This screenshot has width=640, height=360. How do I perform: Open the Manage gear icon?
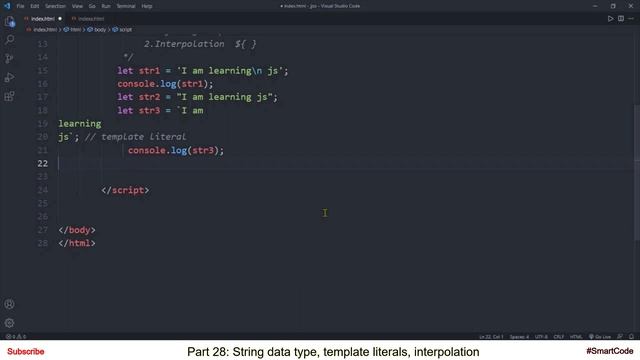click(x=9, y=323)
